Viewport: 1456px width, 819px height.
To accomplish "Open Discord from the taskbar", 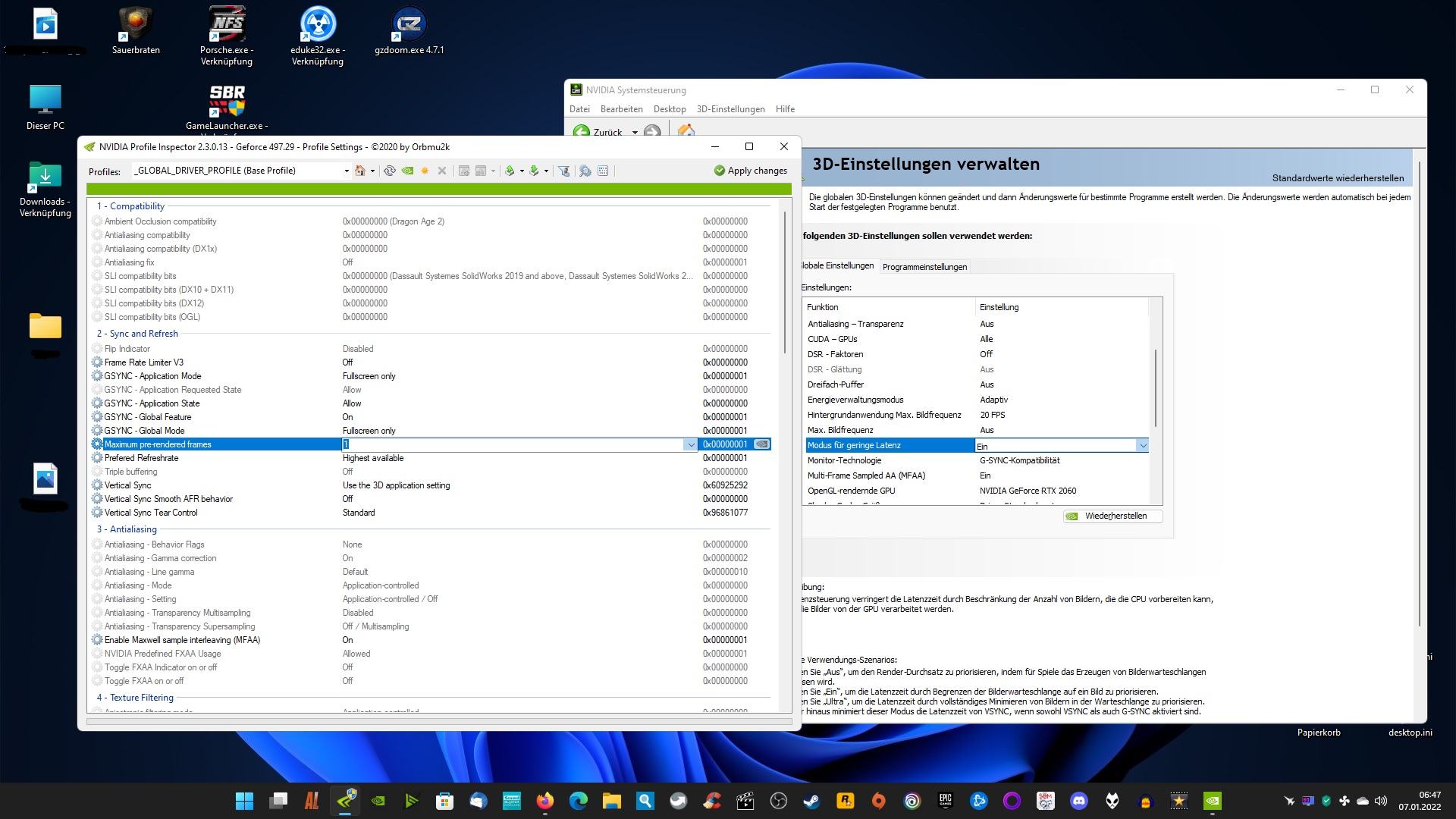I will tap(1078, 801).
